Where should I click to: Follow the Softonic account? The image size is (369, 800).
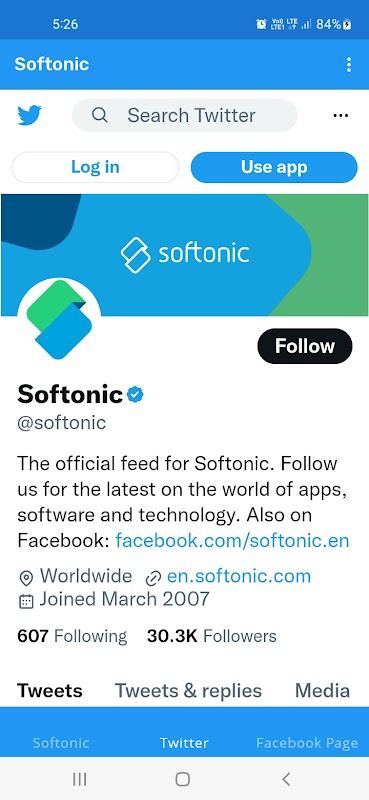305,346
